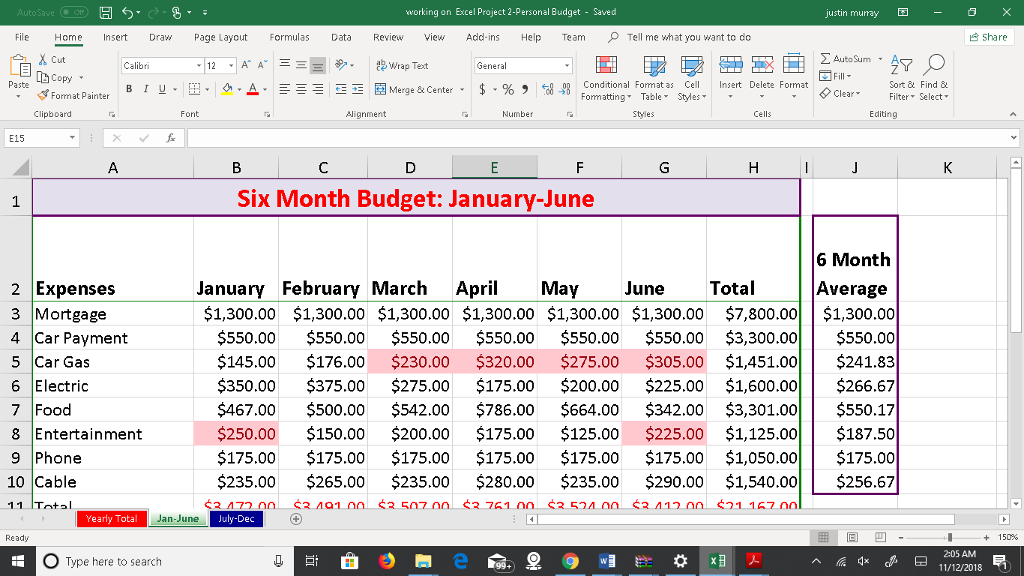Image resolution: width=1024 pixels, height=576 pixels.
Task: Click the Decrease Indent icon
Action: pyautogui.click(x=341, y=89)
